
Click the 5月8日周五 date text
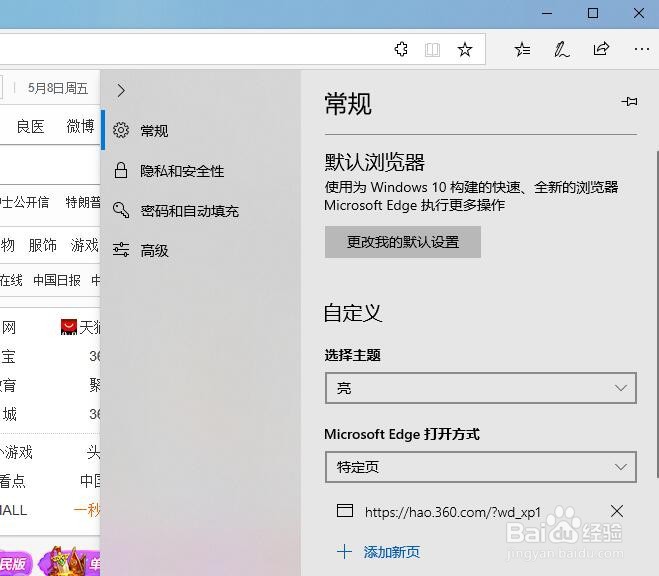58,88
